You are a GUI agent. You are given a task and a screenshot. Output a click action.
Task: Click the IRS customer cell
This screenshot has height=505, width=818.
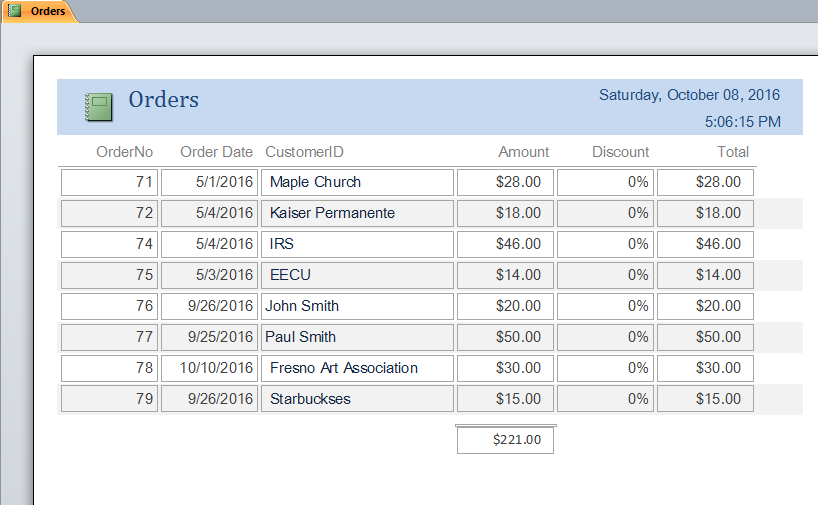tap(357, 244)
